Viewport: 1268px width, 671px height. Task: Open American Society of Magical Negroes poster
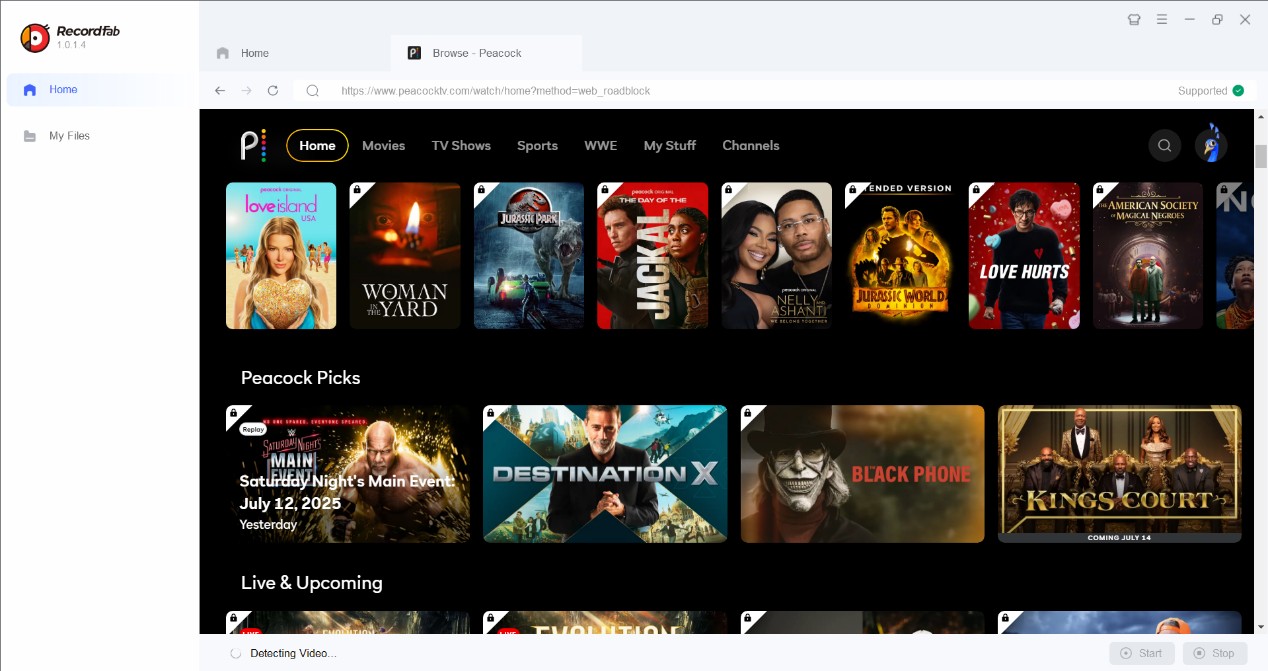(x=1148, y=256)
